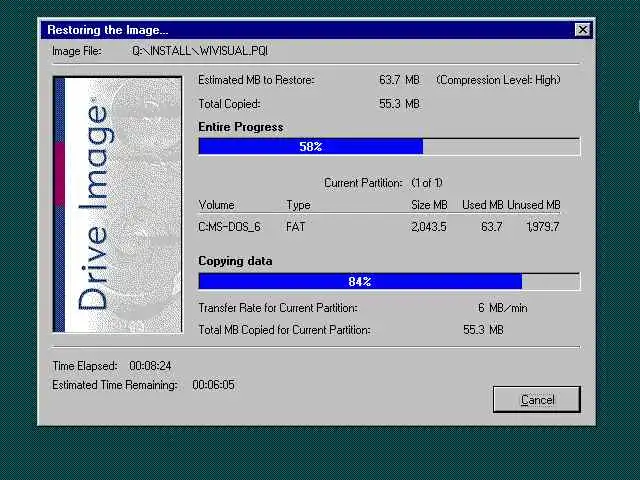Click the 'Estimated MB to Restore:' label

(256, 80)
